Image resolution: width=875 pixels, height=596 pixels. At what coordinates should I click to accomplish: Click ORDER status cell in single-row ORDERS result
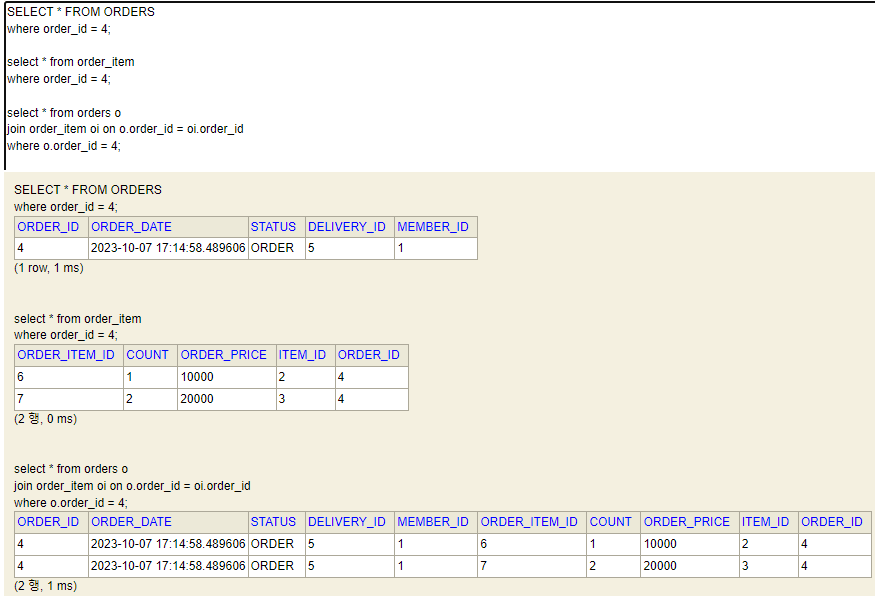point(277,248)
